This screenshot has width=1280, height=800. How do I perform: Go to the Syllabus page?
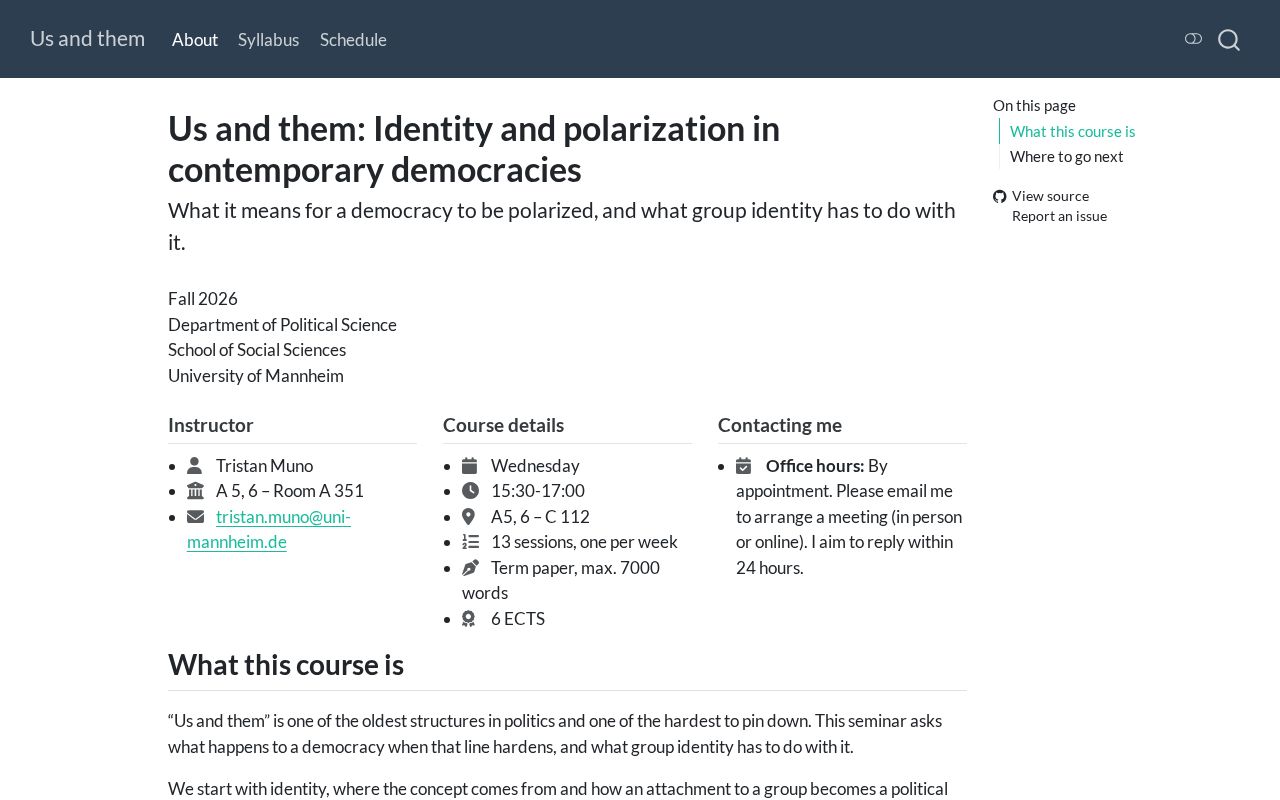pyautogui.click(x=269, y=40)
